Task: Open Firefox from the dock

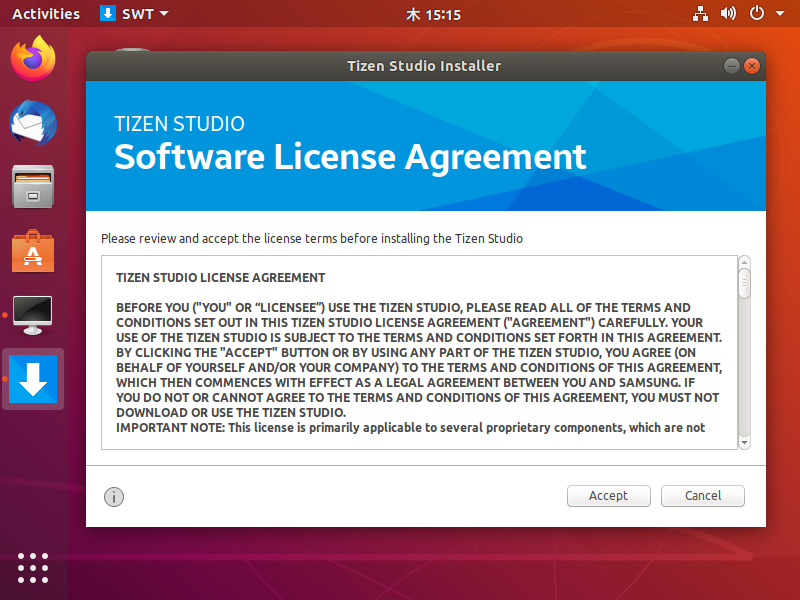Action: [32, 60]
